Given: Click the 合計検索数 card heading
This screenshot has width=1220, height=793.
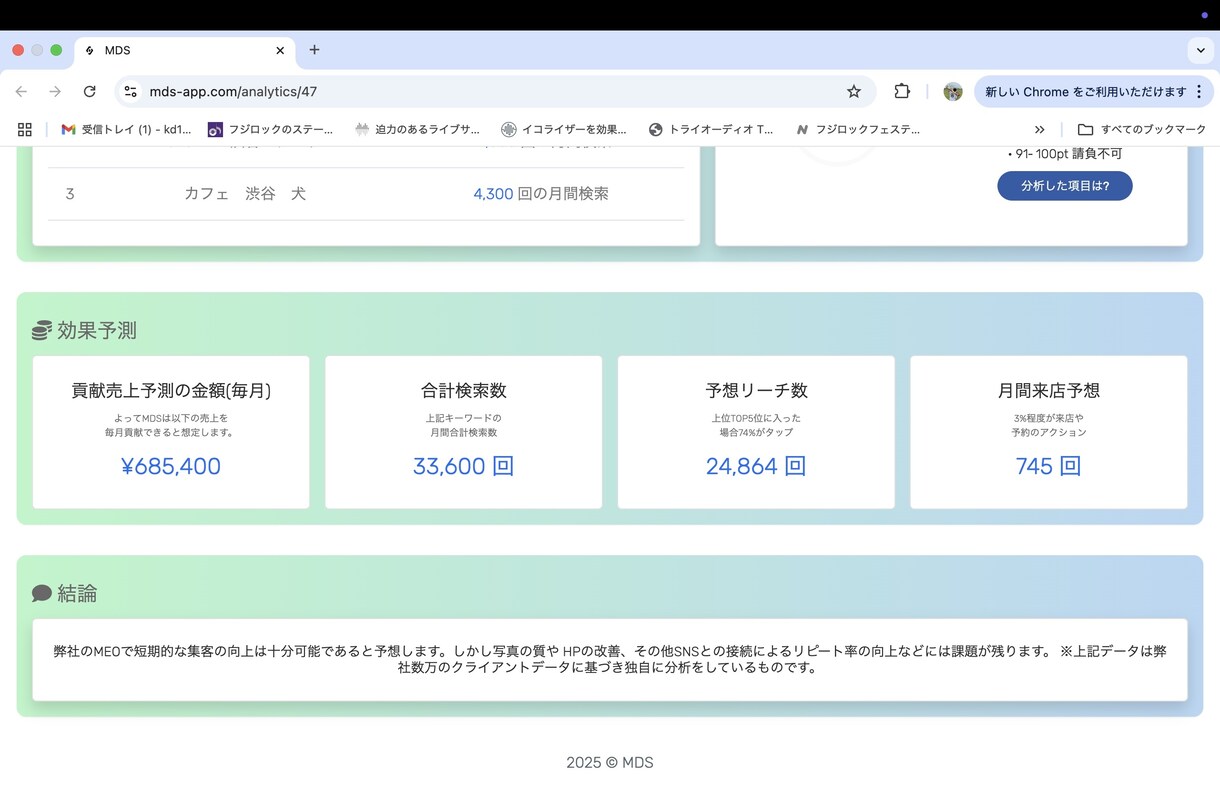Looking at the screenshot, I should pyautogui.click(x=463, y=391).
